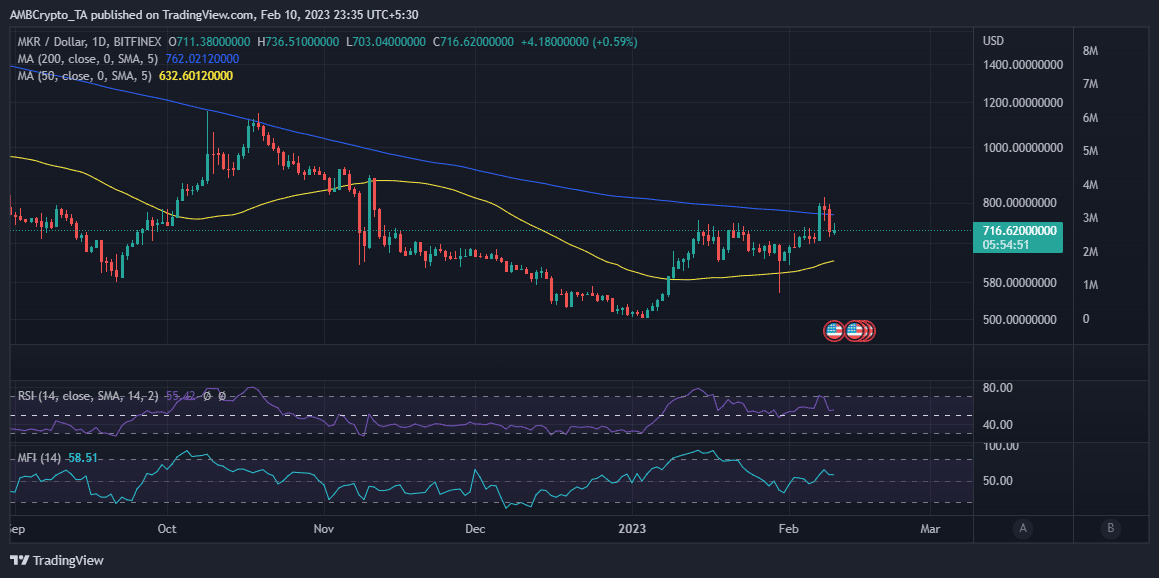Click the RSI (14) indicator legend
This screenshot has width=1159, height=578.
click(x=86, y=396)
